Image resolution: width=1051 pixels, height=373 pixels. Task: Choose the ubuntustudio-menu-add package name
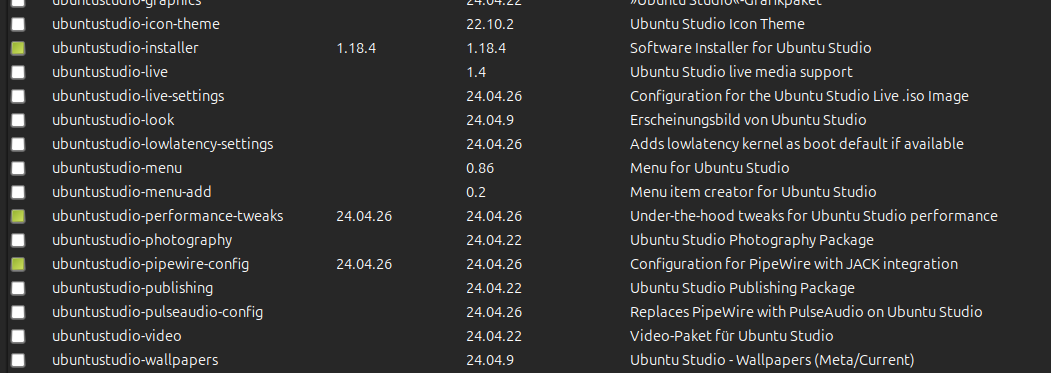point(132,192)
